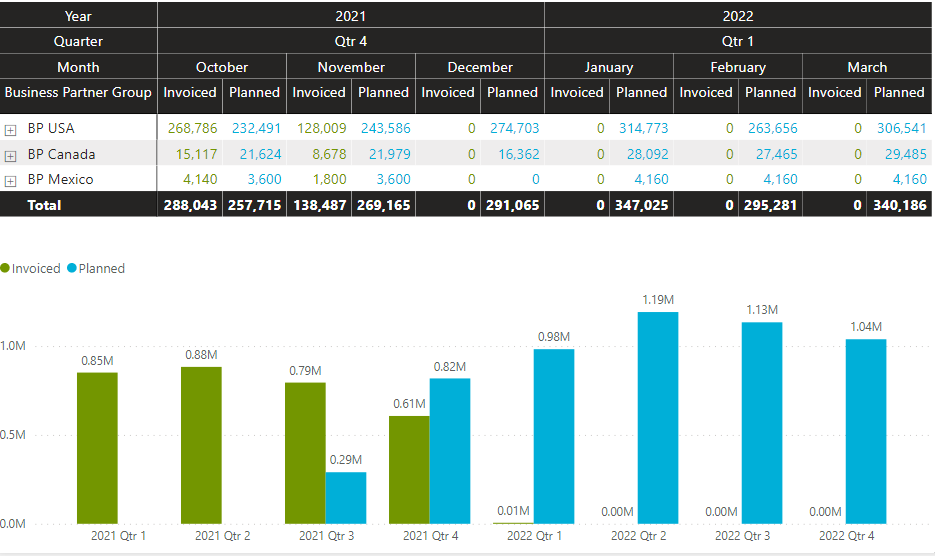Click 2021 Qtr 3 planned bar

click(x=346, y=498)
